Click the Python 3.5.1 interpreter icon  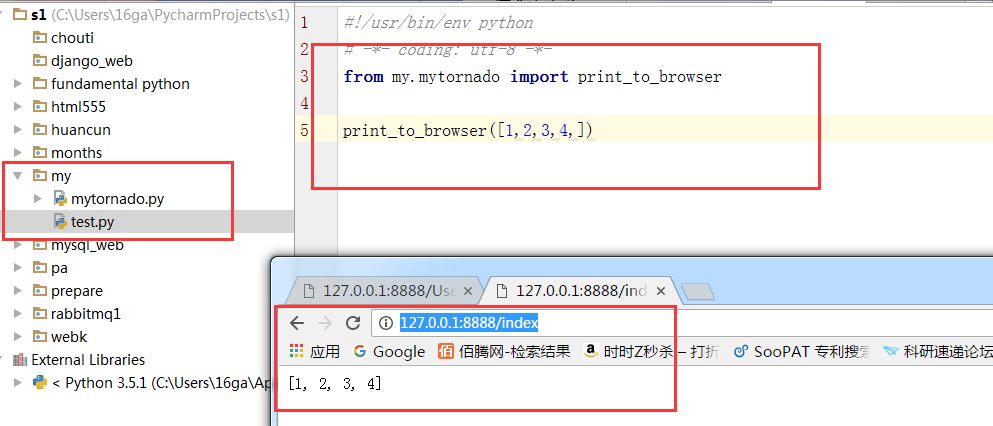pos(40,382)
